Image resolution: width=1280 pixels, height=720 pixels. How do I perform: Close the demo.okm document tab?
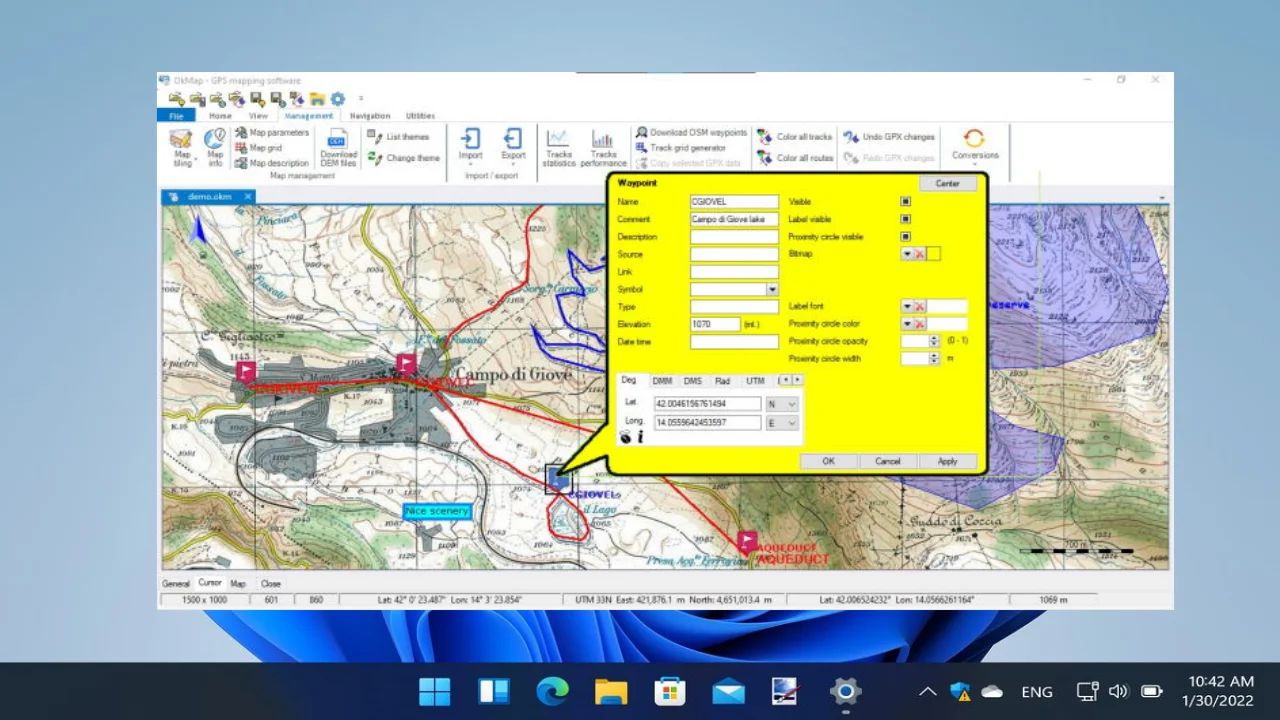point(247,197)
